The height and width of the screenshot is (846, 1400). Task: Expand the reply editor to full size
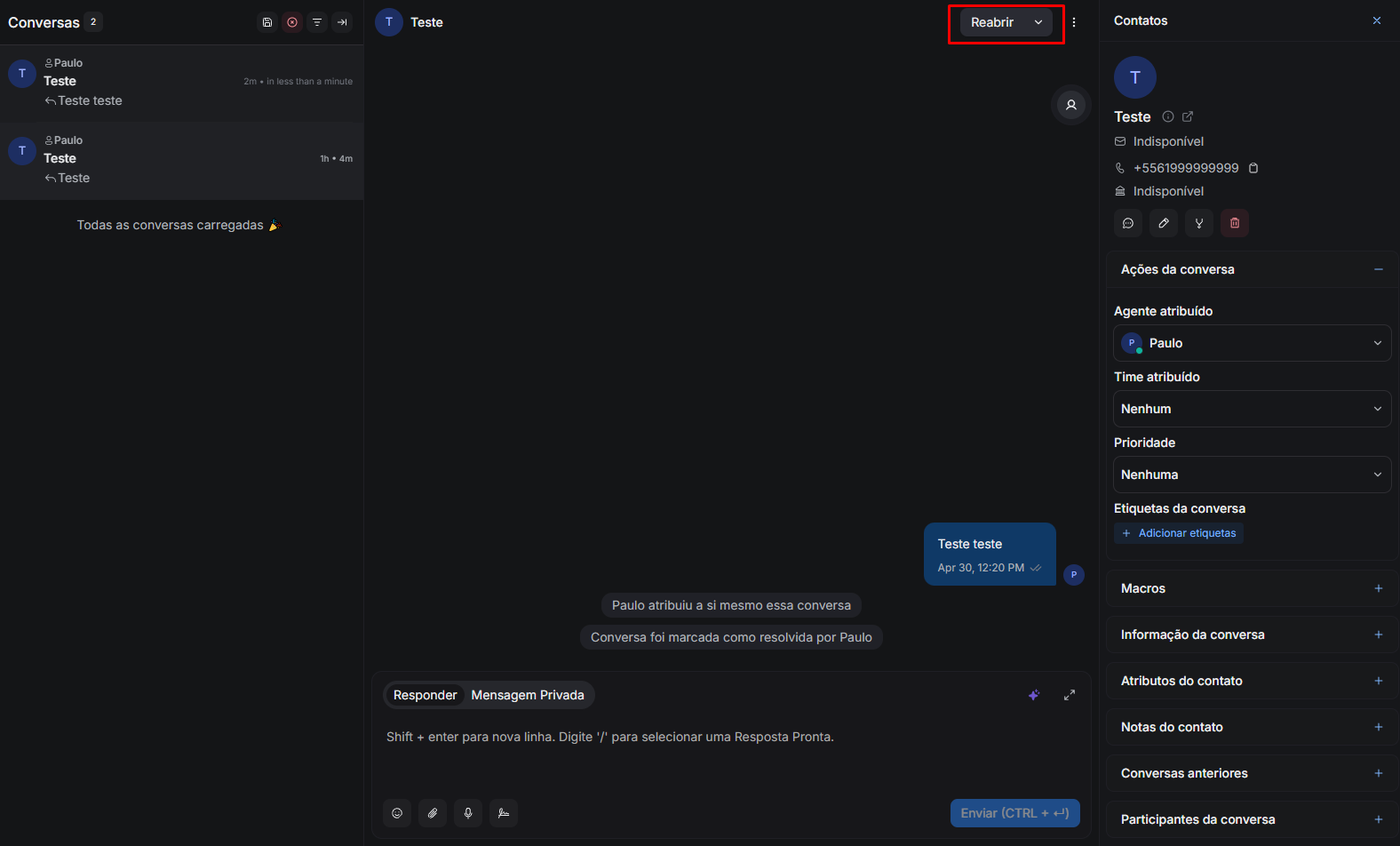click(1070, 695)
